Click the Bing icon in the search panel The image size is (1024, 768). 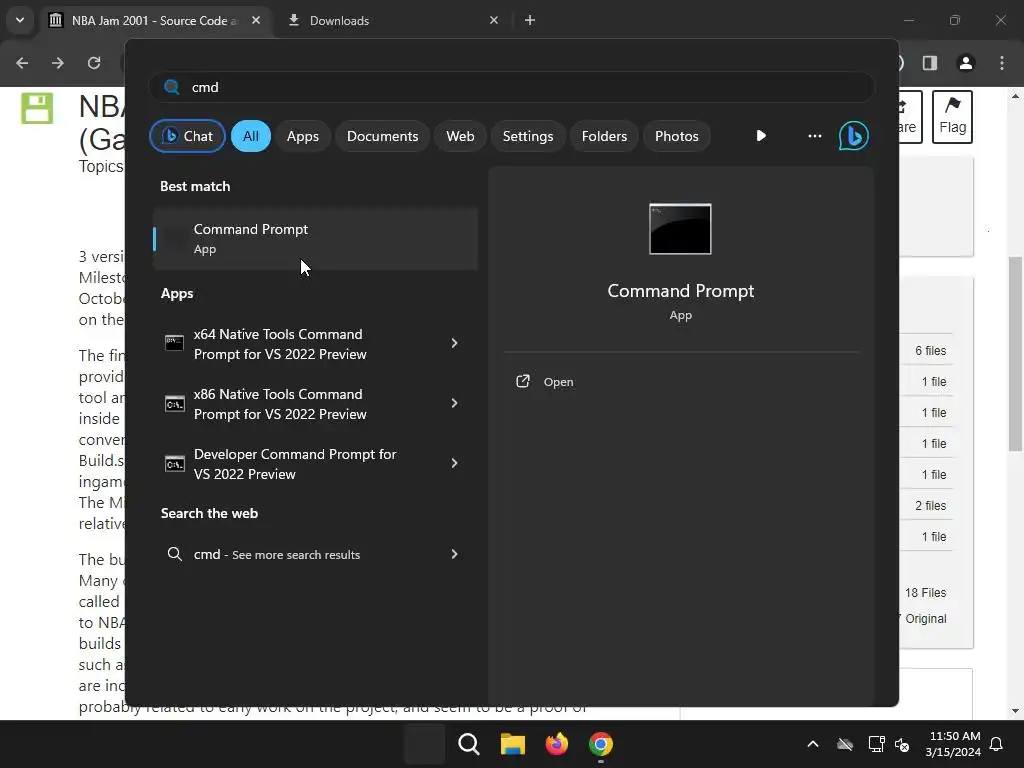pyautogui.click(x=854, y=136)
